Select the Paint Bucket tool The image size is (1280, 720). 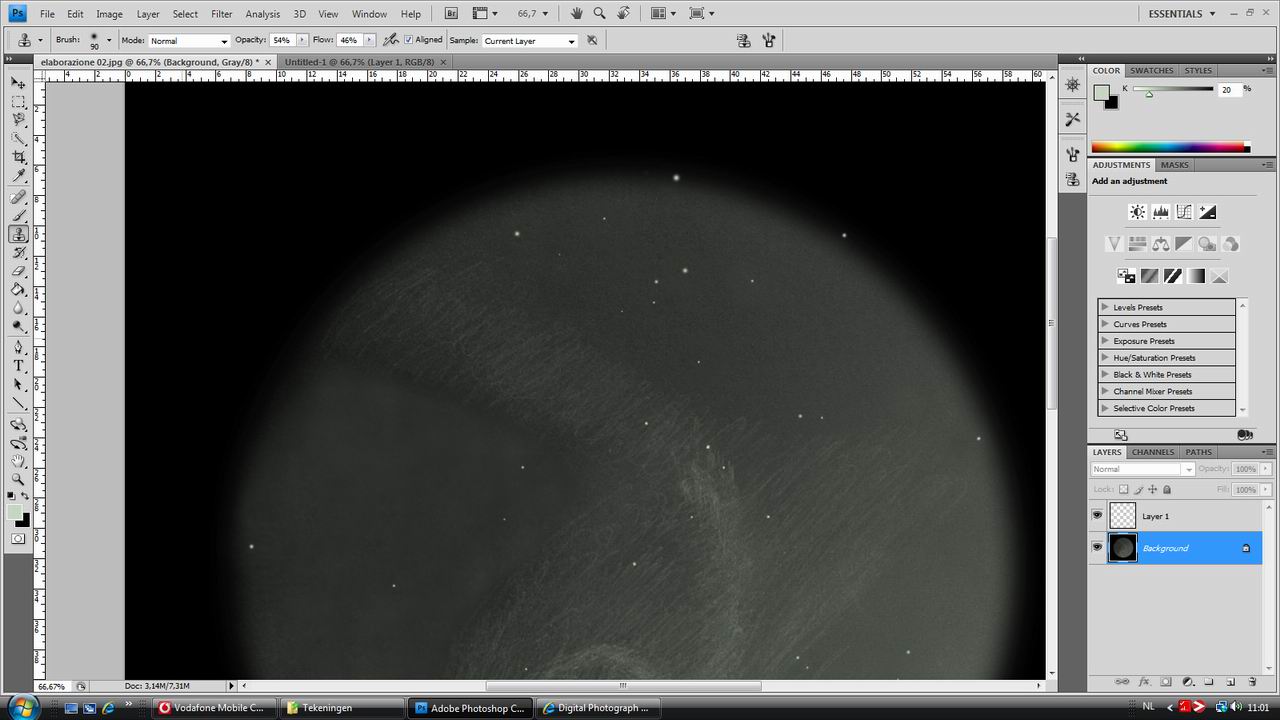pyautogui.click(x=18, y=290)
